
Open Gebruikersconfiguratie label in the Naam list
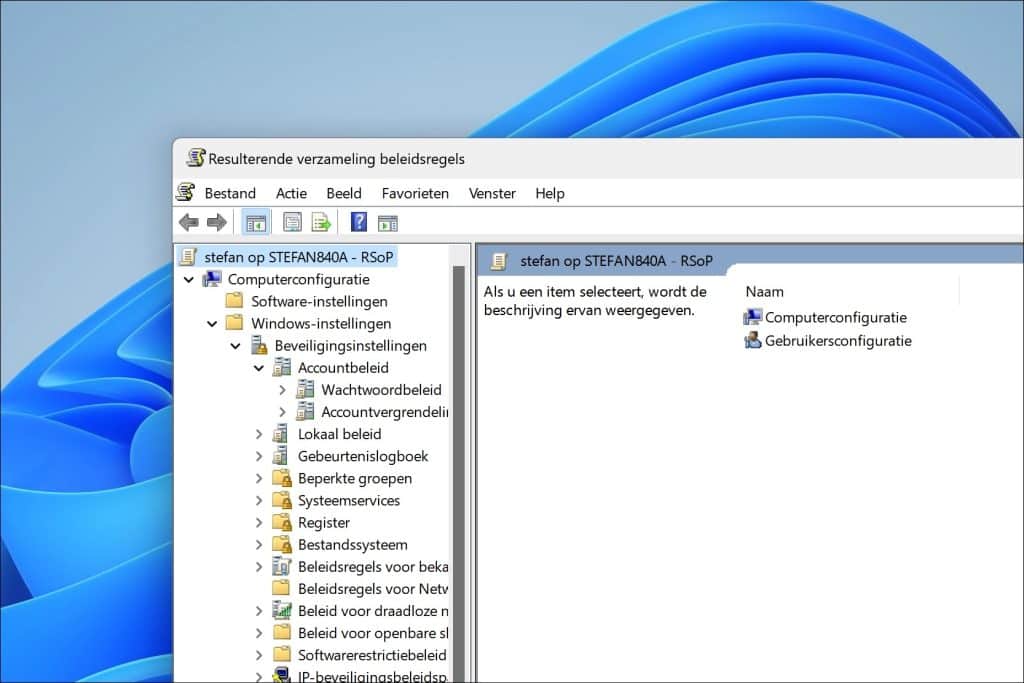click(x=838, y=340)
